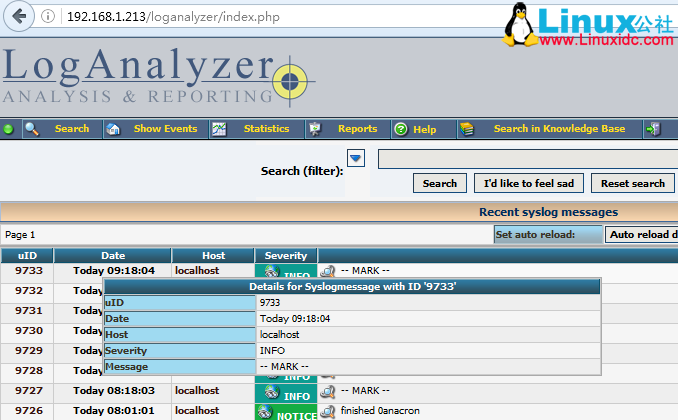The height and width of the screenshot is (420, 678).
Task: Click the browser address bar URL
Action: (x=173, y=17)
